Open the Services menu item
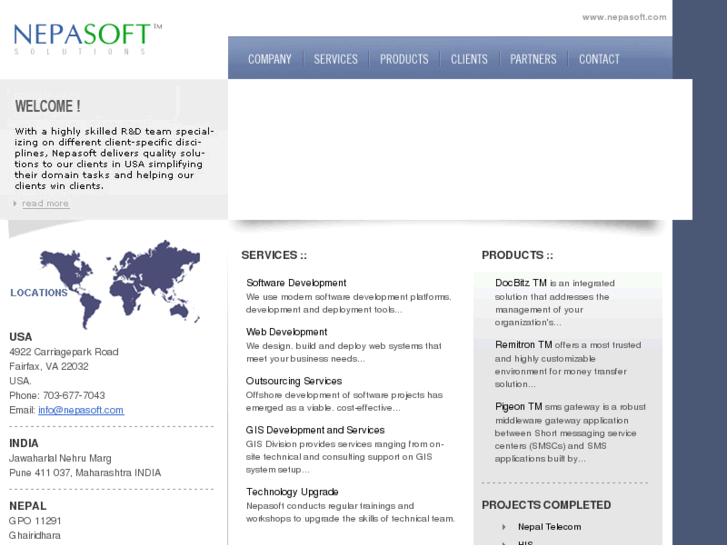The width and height of the screenshot is (727, 545). (x=336, y=59)
